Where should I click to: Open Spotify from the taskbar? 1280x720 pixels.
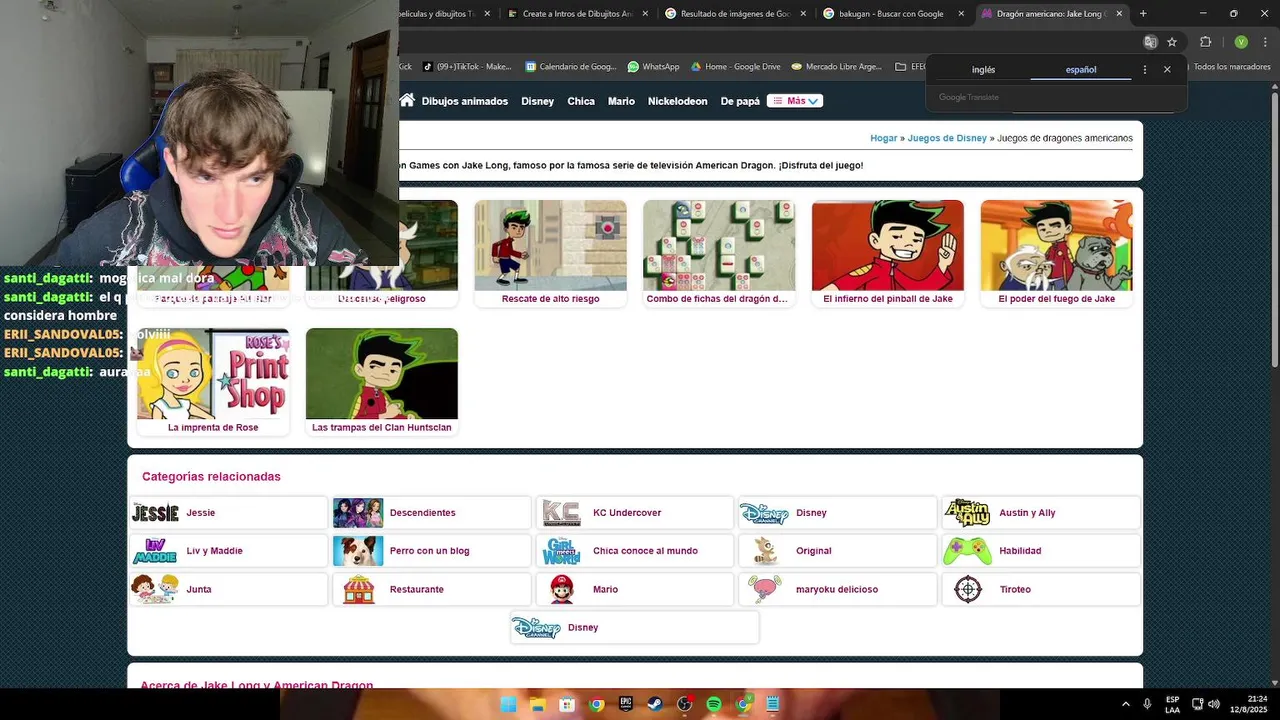pos(714,704)
